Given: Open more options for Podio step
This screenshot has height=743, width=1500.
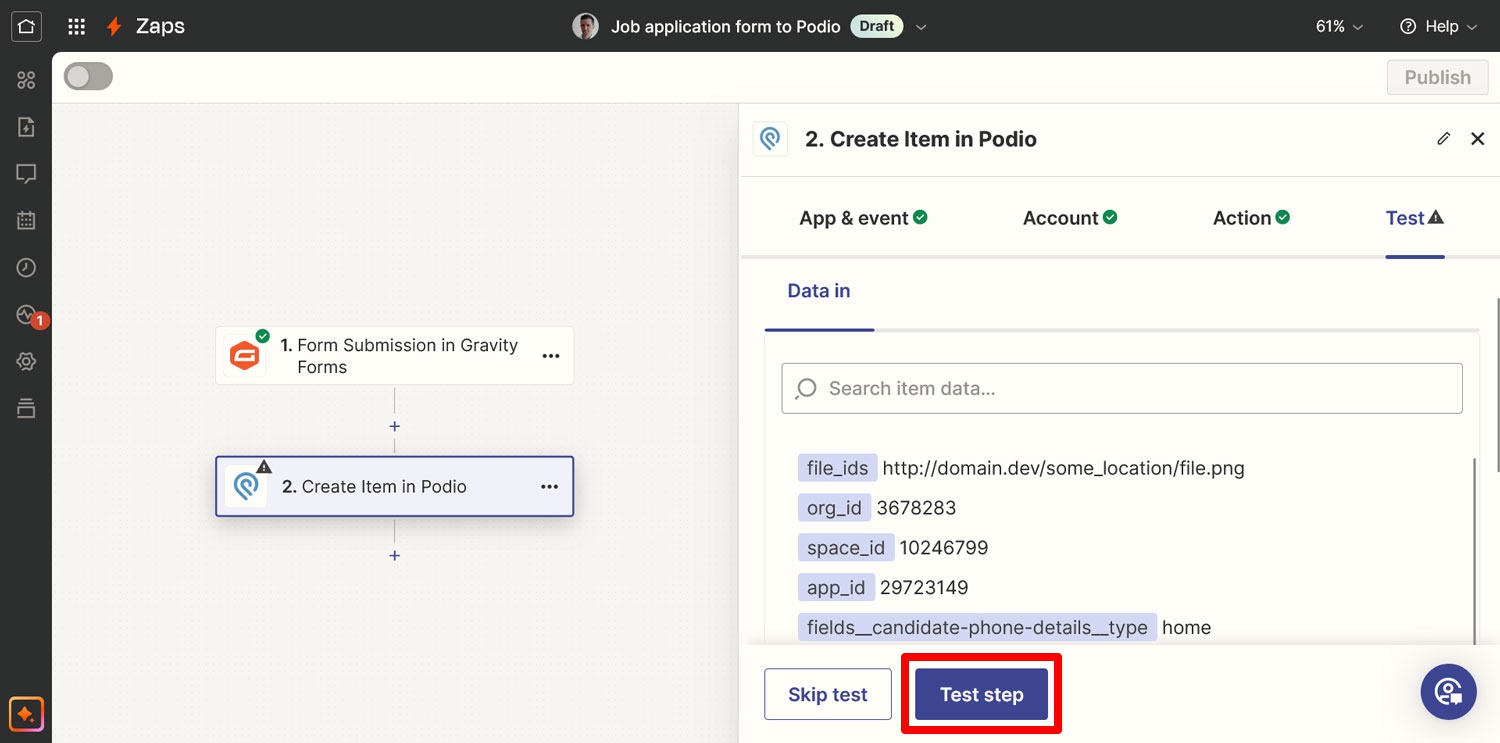Looking at the screenshot, I should coord(549,487).
